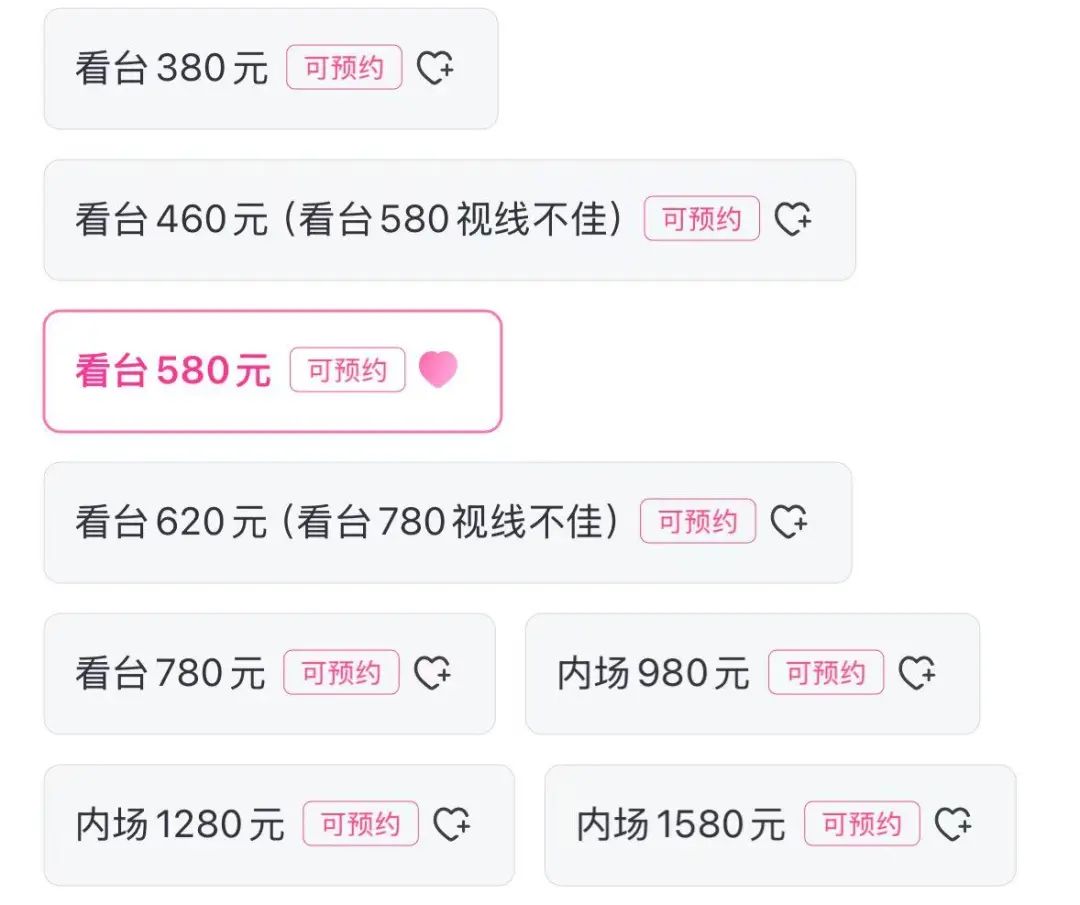Choose 看台 460元 (看台580视线不佳) option
The width and height of the screenshot is (1080, 905).
coord(450,220)
